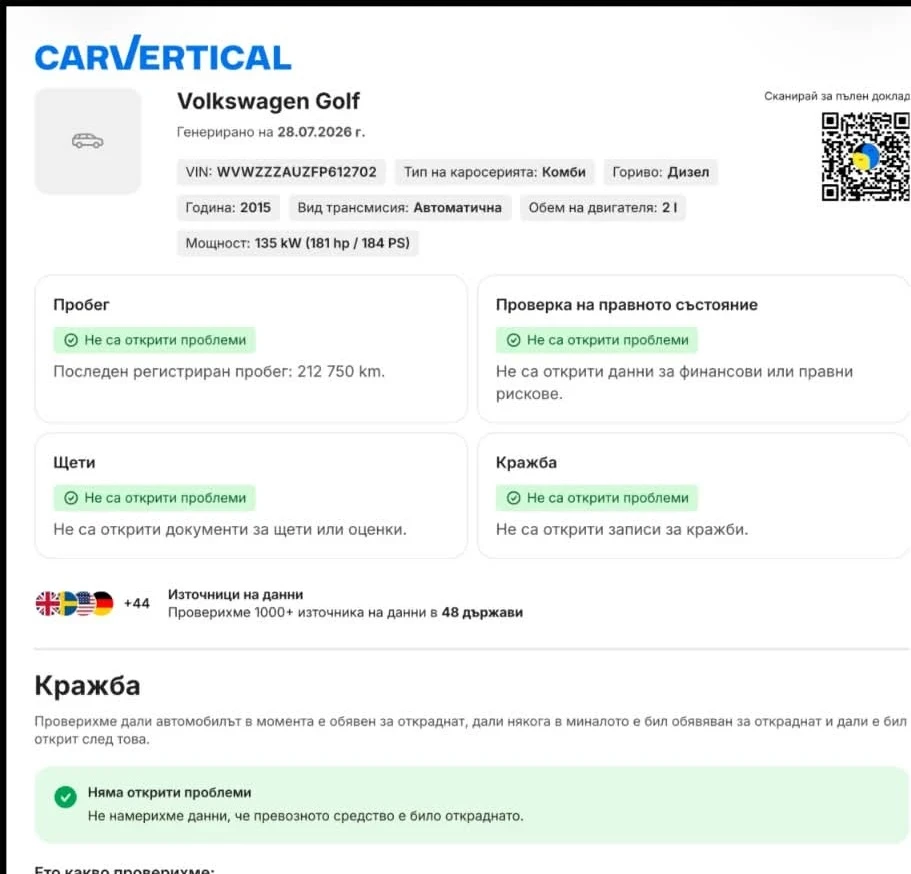Viewport: 911px width, 874px height.
Task: Select the Обем на двигателя: 2 l tag
Action: pyautogui.click(x=602, y=207)
